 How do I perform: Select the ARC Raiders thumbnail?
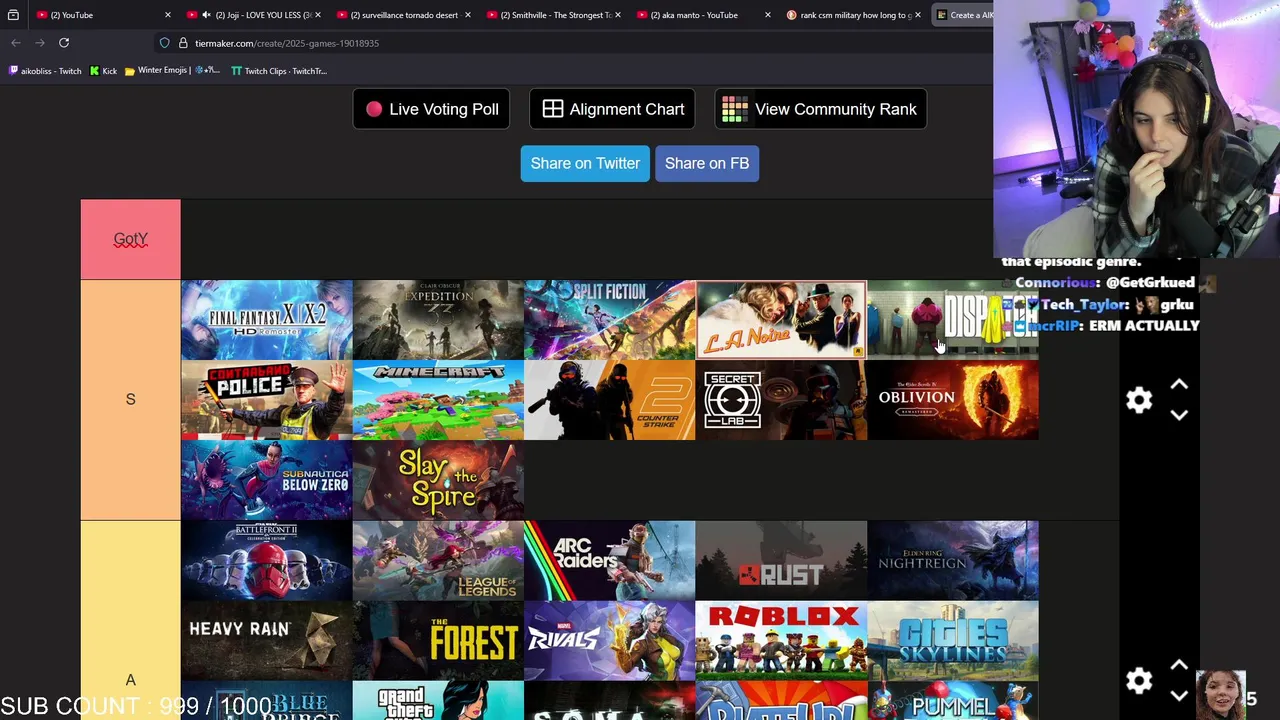coord(610,561)
